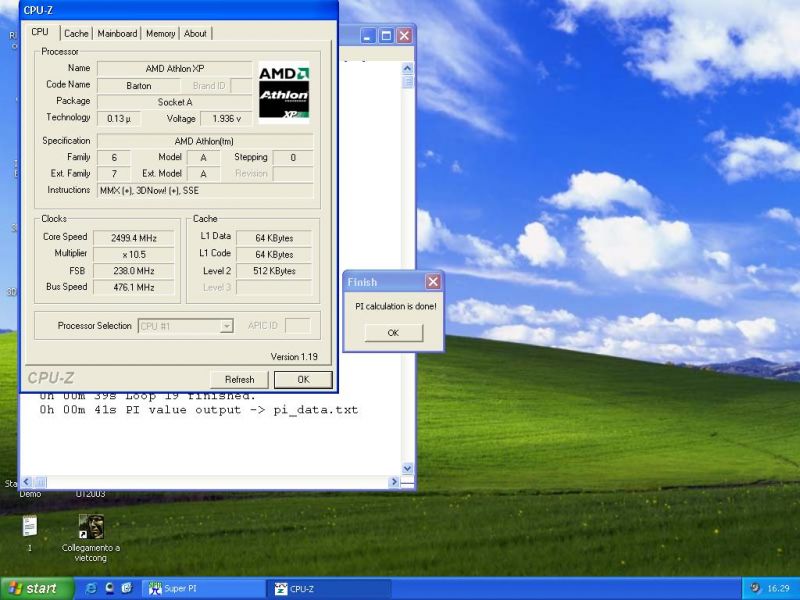Click the Super PI horizontal scroll left arrow
The image size is (800, 600).
point(27,482)
